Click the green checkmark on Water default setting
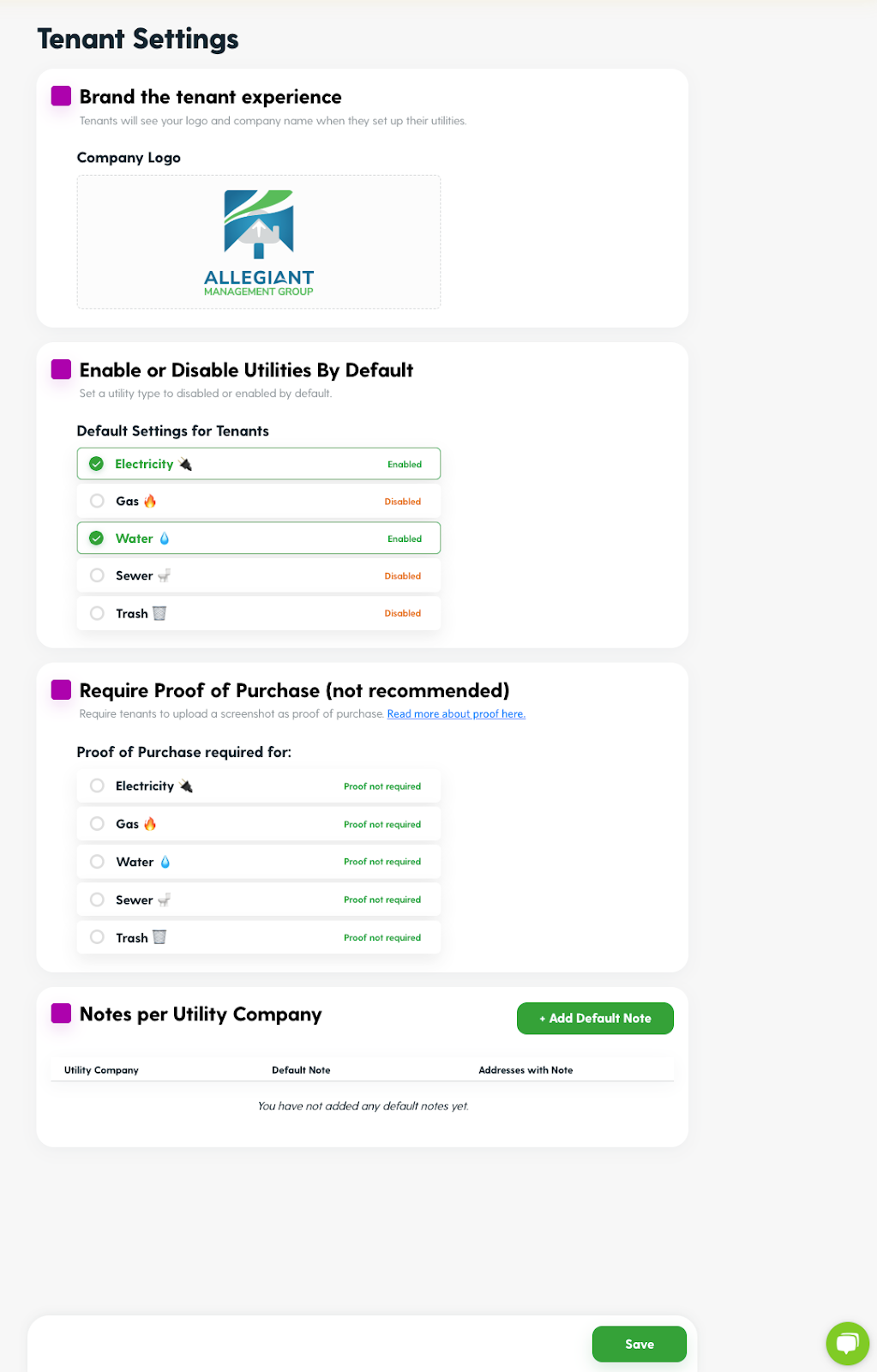This screenshot has height=1372, width=877. [x=97, y=539]
